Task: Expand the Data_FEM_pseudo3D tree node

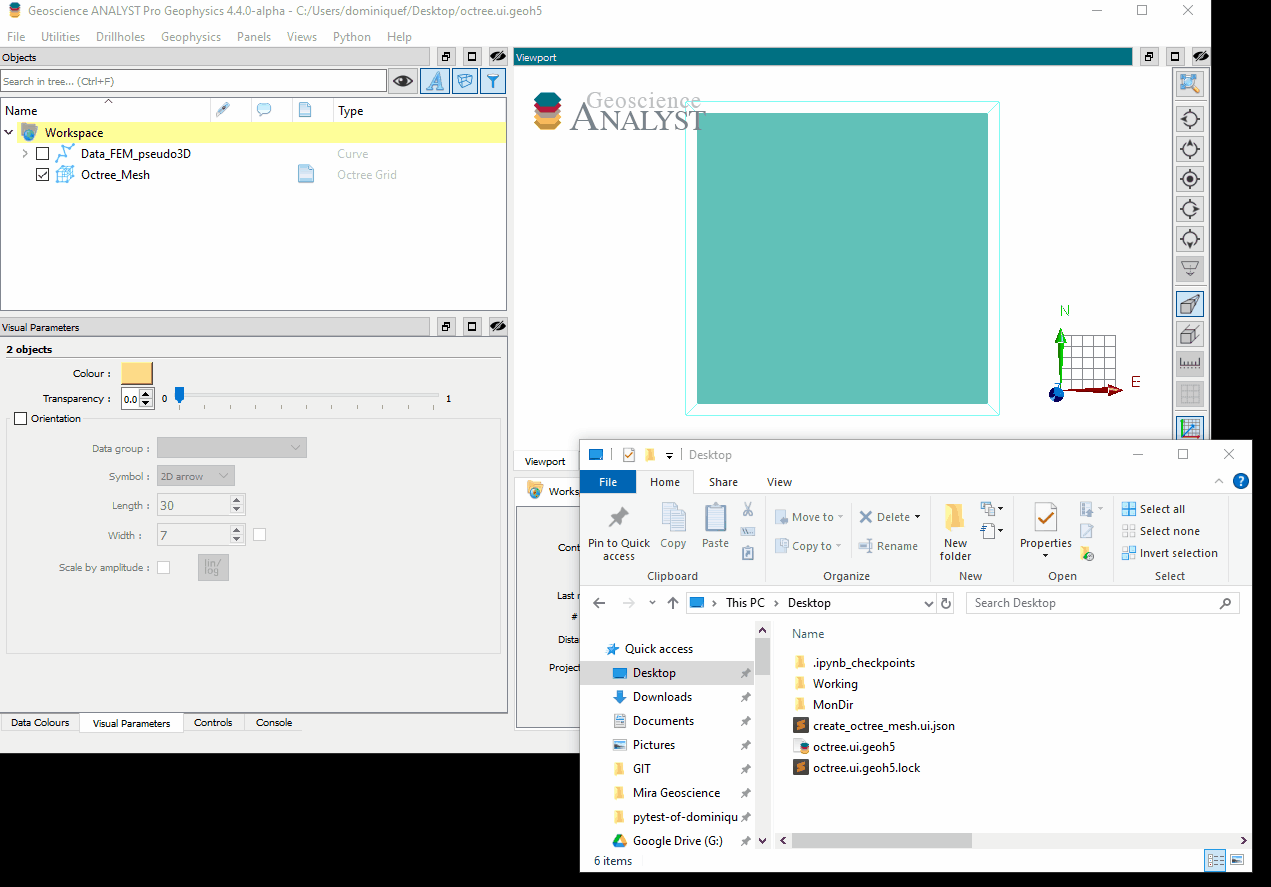Action: click(25, 154)
